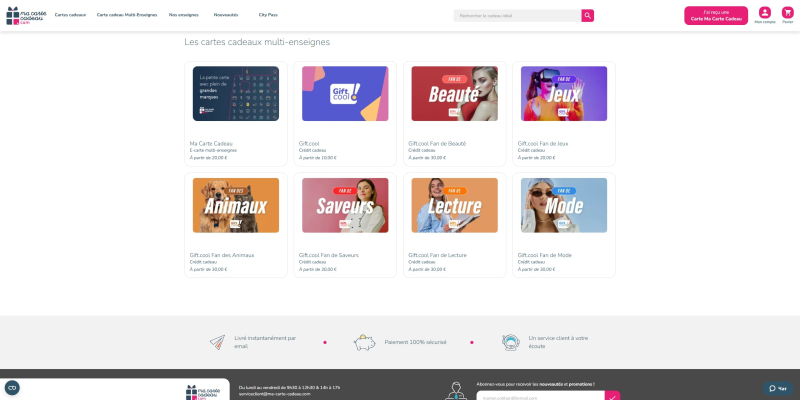Viewport: 800px width, 400px height.
Task: Open the Gift.cool card image
Action: 345,93
